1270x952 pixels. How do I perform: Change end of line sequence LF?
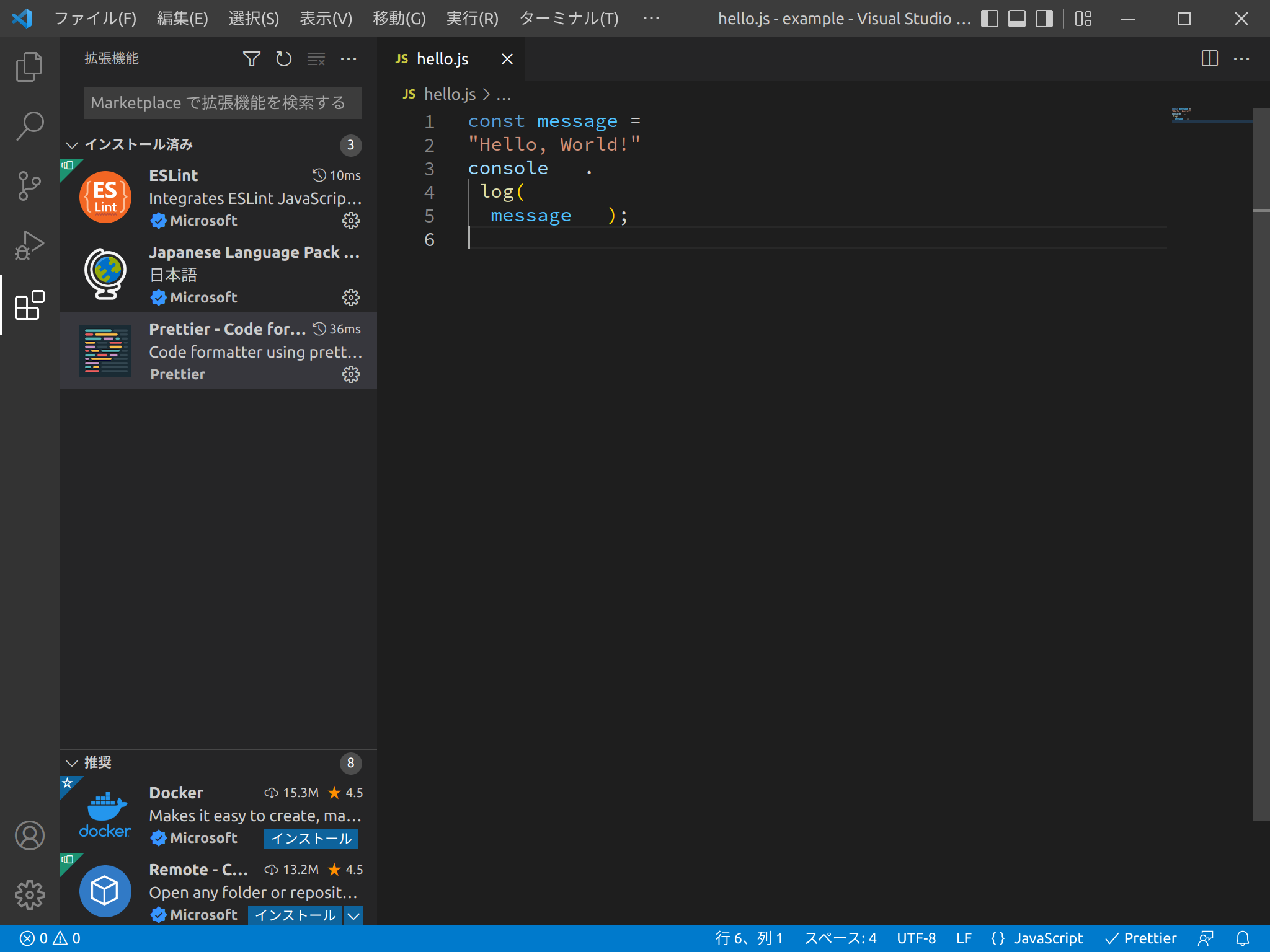(964, 938)
